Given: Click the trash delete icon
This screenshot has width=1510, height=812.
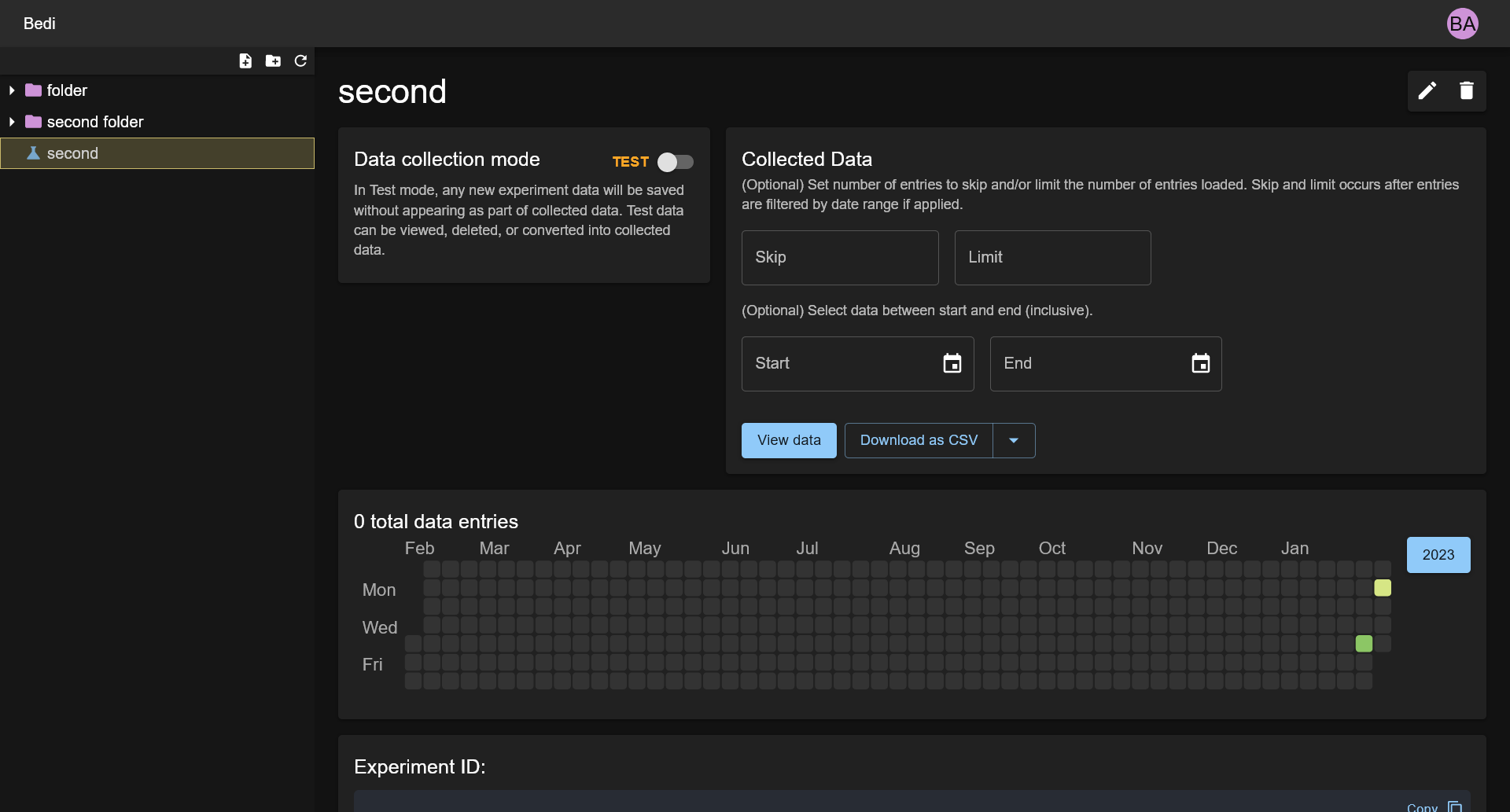Looking at the screenshot, I should pos(1466,91).
